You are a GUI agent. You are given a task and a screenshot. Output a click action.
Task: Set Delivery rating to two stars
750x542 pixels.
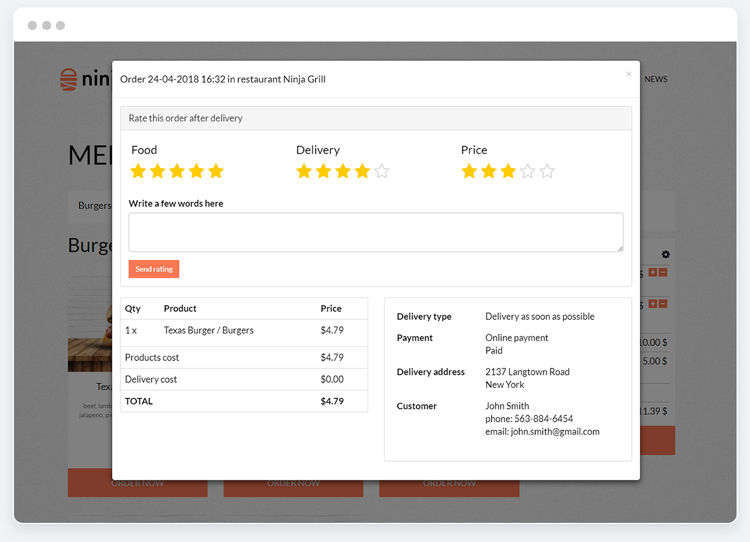[323, 171]
